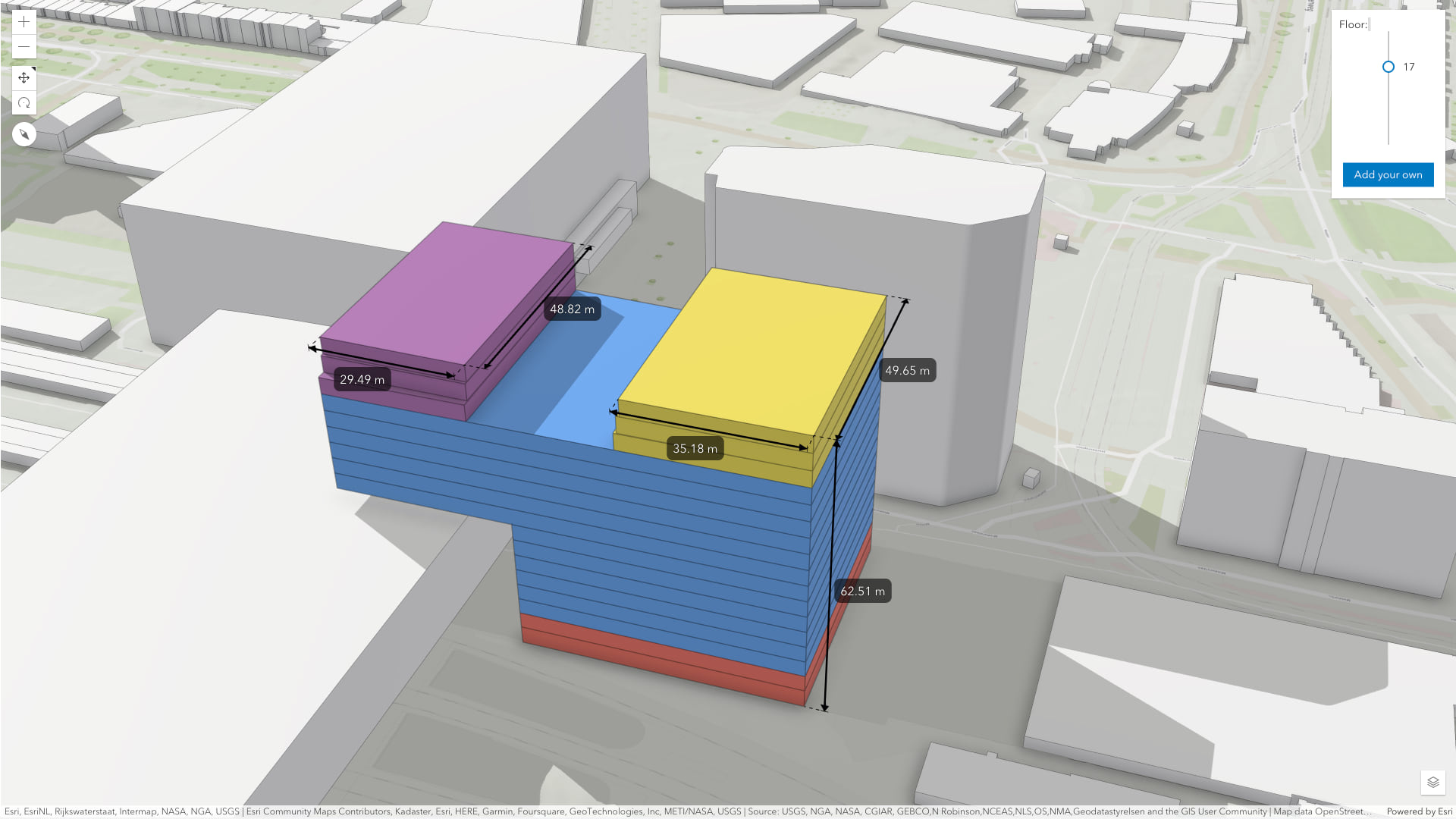Click the 29.49 m measurement label
Viewport: 1456px width, 819px height.
point(362,380)
